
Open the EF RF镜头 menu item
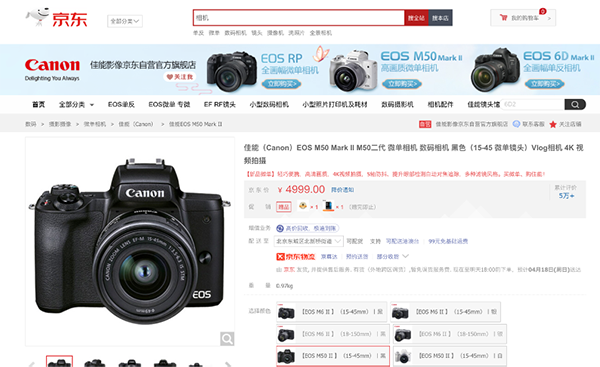point(220,104)
